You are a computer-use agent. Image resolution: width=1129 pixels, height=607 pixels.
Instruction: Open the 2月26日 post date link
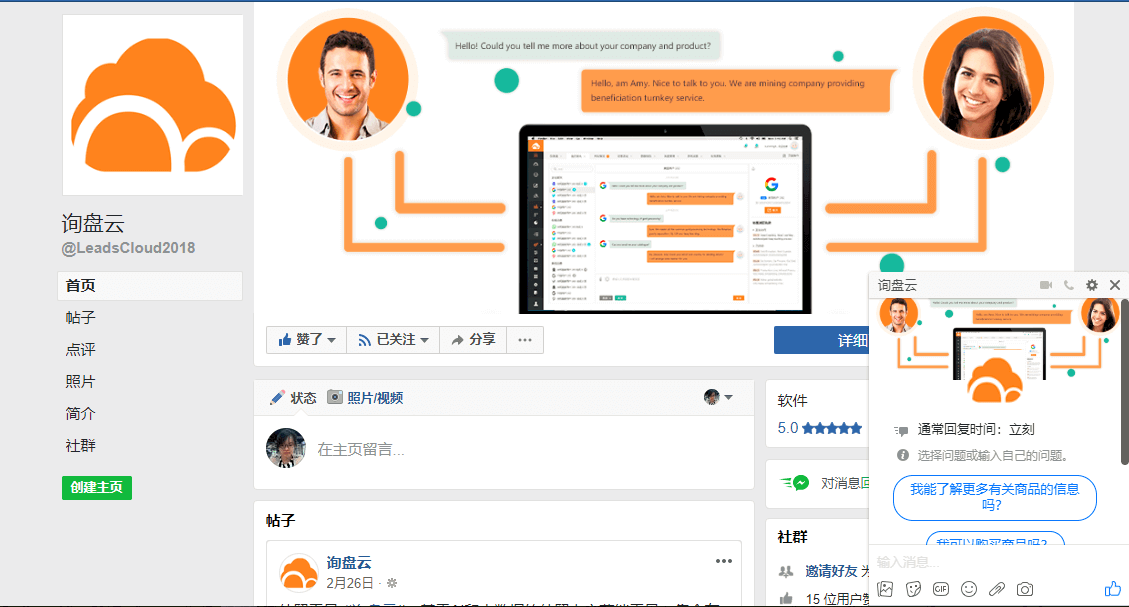(x=350, y=583)
